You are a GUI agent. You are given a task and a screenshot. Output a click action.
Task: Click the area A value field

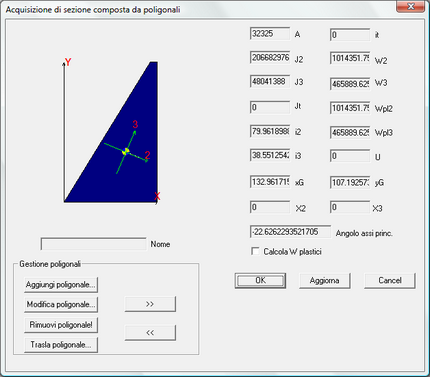pos(270,34)
